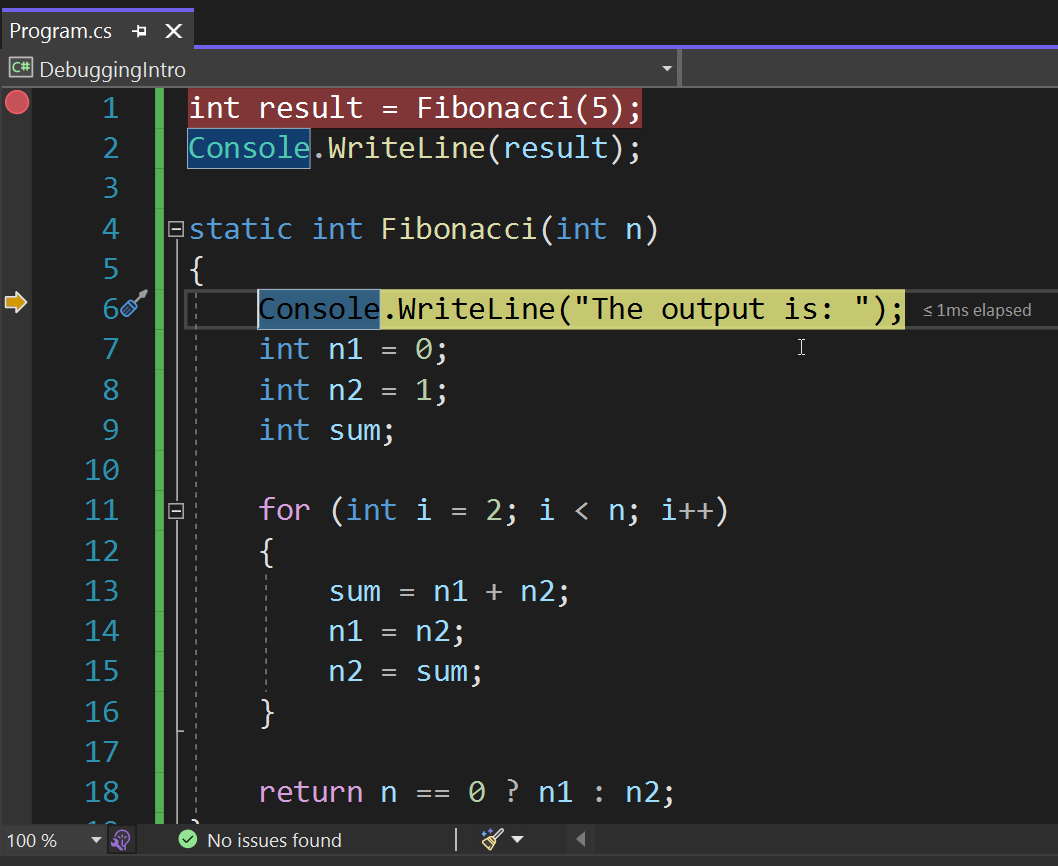
Task: Click No issues found status text
Action: (x=274, y=840)
